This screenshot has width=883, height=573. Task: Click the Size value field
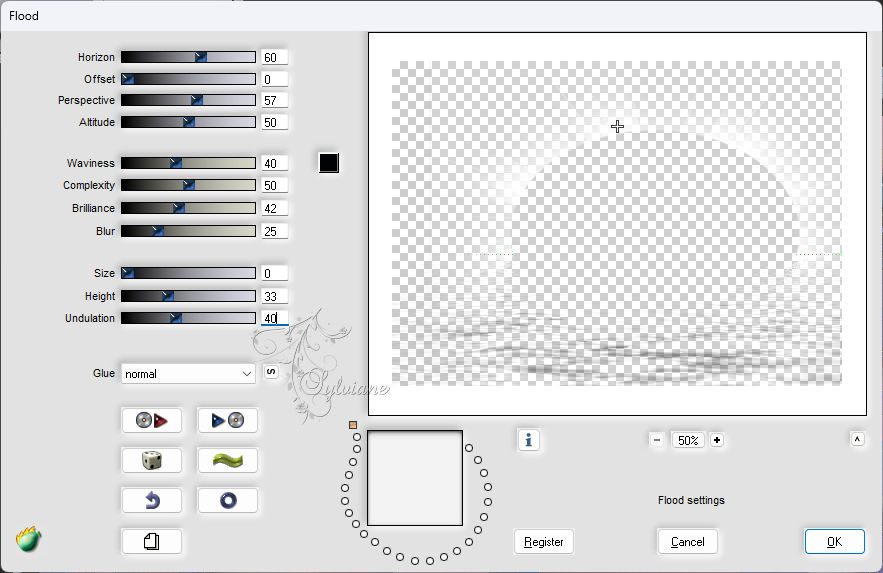[274, 274]
